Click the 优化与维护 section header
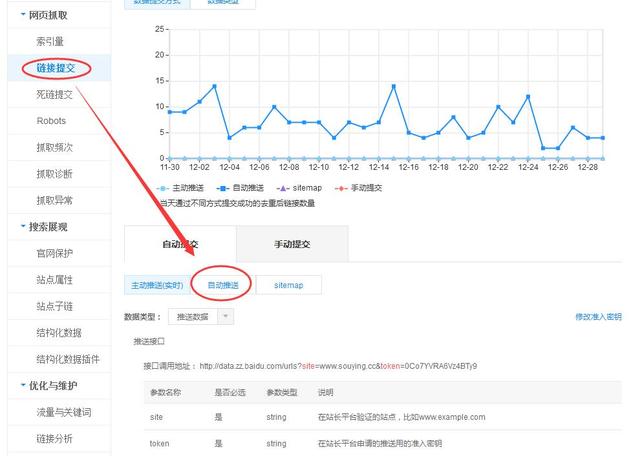The width and height of the screenshot is (640, 456). click(x=53, y=385)
